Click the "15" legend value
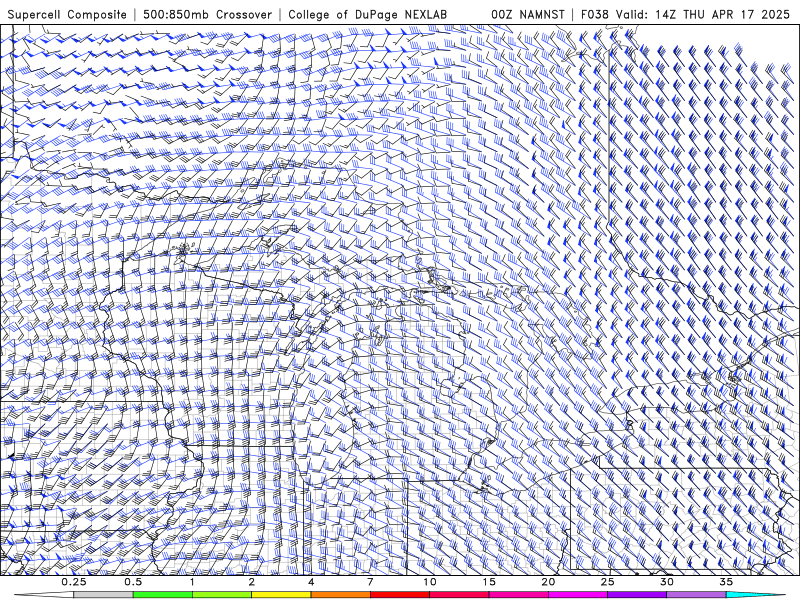800x600 pixels. click(x=489, y=582)
